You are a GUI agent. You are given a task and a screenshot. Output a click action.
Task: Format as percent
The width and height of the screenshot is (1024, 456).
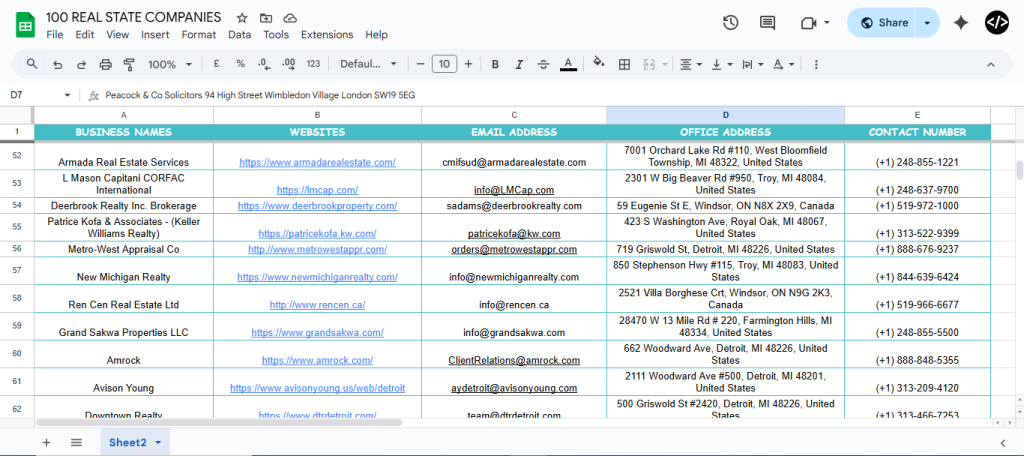(240, 64)
